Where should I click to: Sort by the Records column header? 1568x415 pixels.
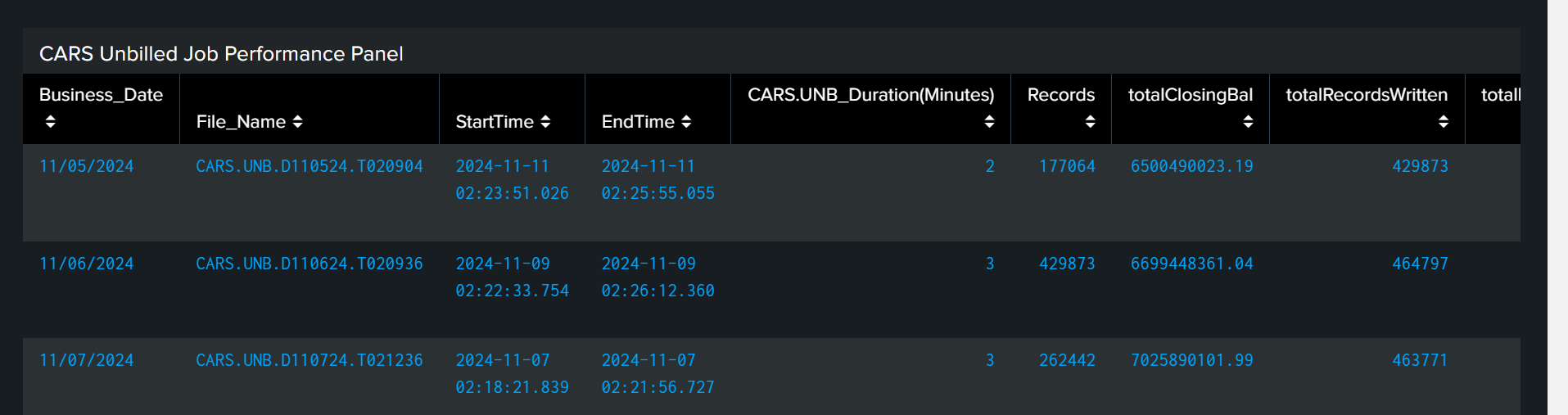[x=1060, y=95]
